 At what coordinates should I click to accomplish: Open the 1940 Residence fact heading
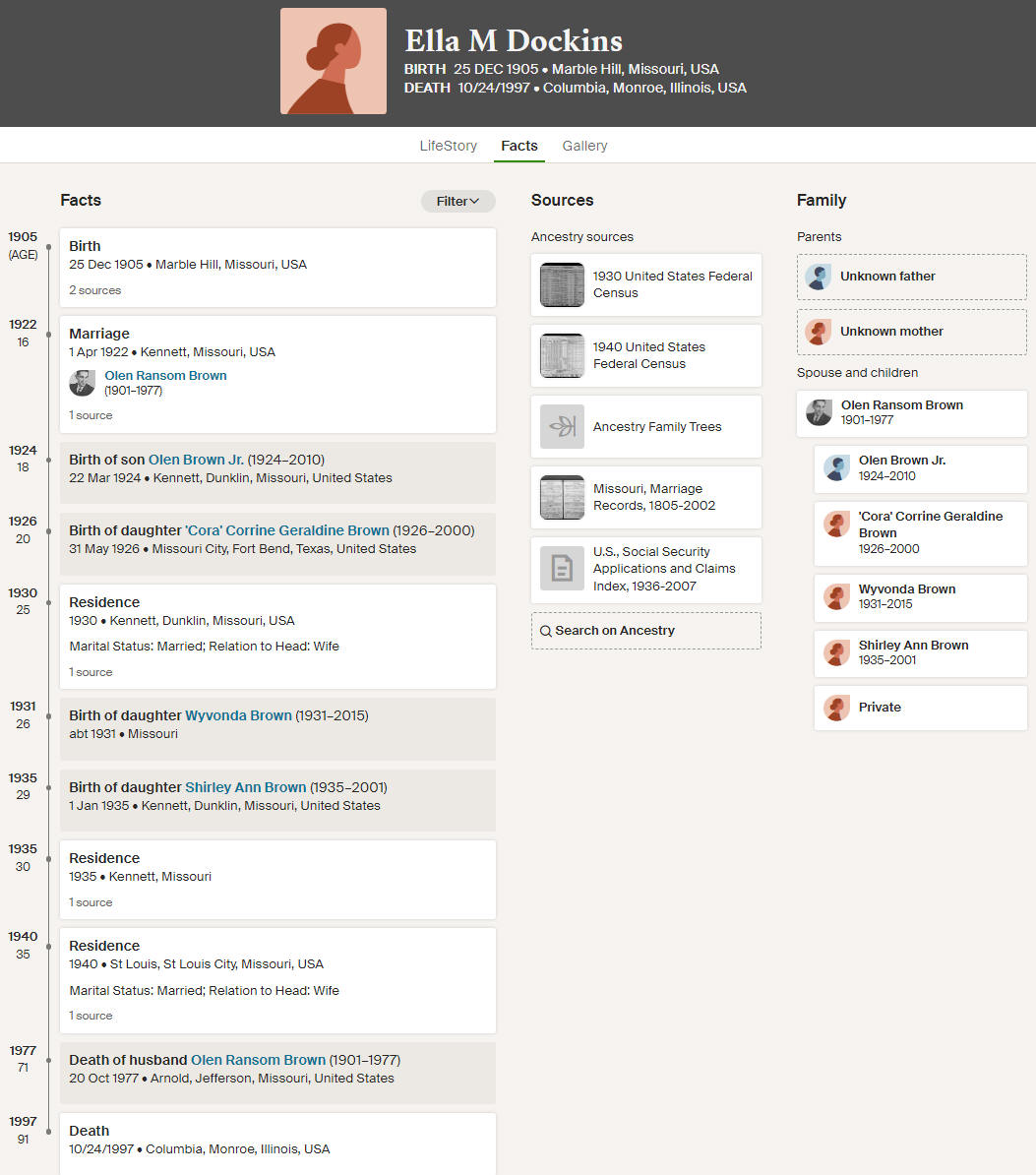pyautogui.click(x=104, y=946)
